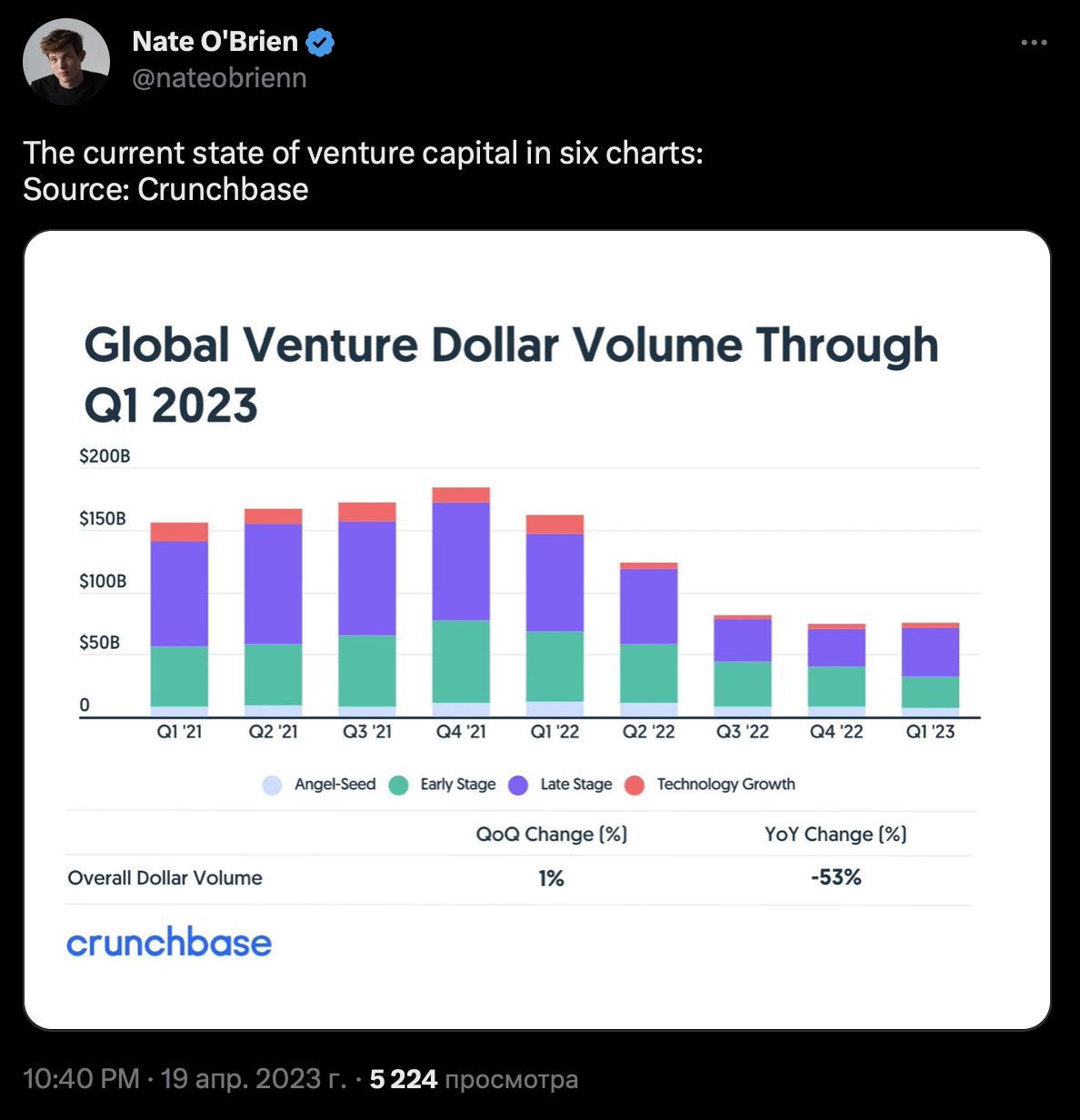Image resolution: width=1080 pixels, height=1120 pixels.
Task: Click the -53% YoY value
Action: pos(835,878)
